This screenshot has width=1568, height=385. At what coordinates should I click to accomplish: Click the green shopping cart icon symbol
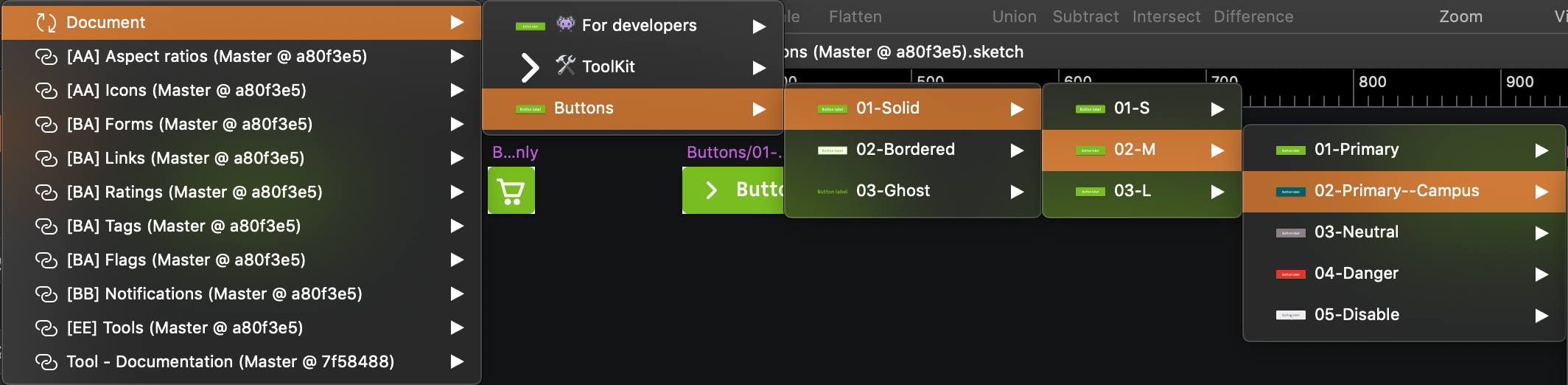(x=511, y=190)
